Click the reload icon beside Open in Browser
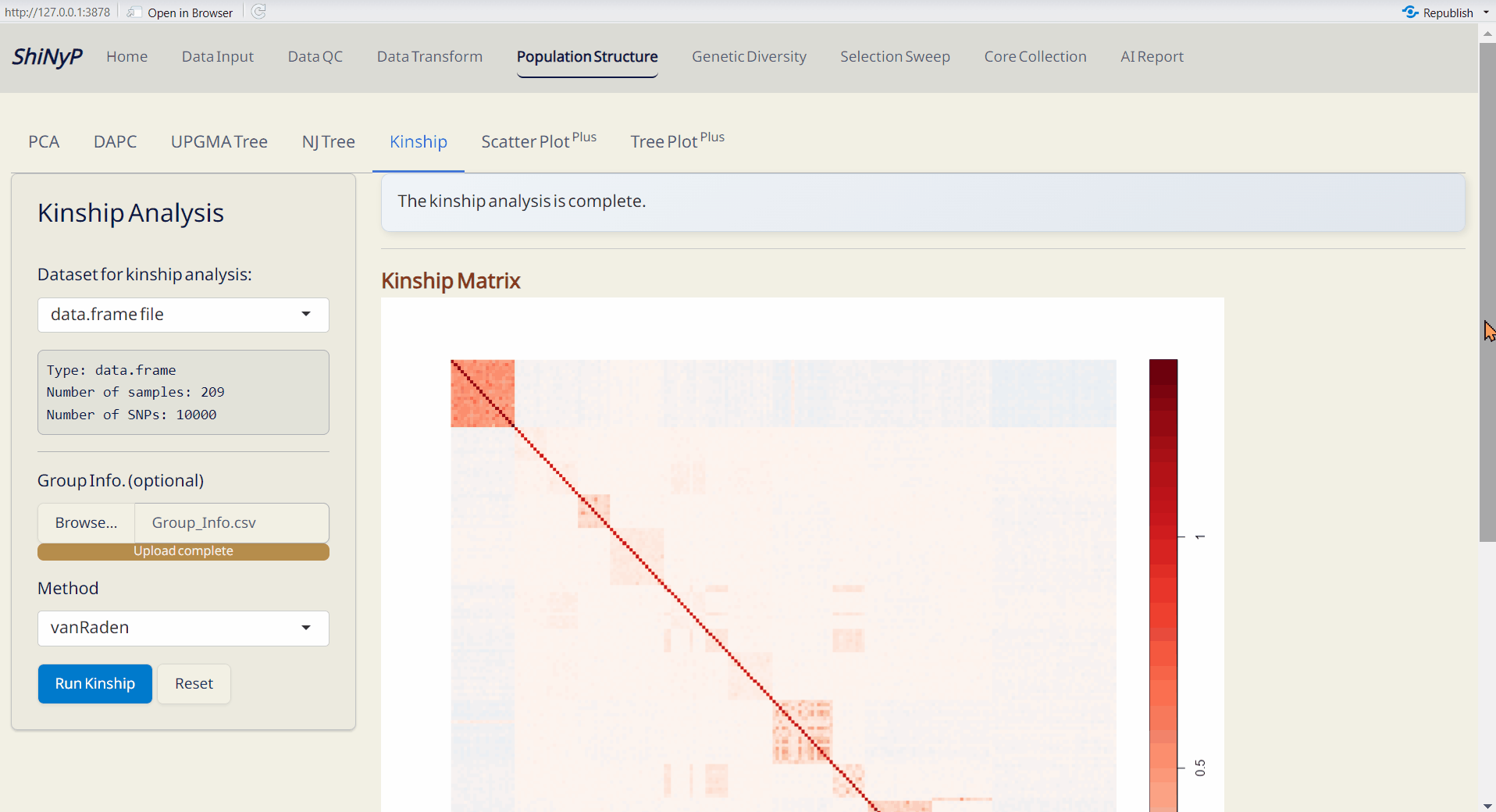This screenshot has height=812, width=1496. [x=258, y=12]
